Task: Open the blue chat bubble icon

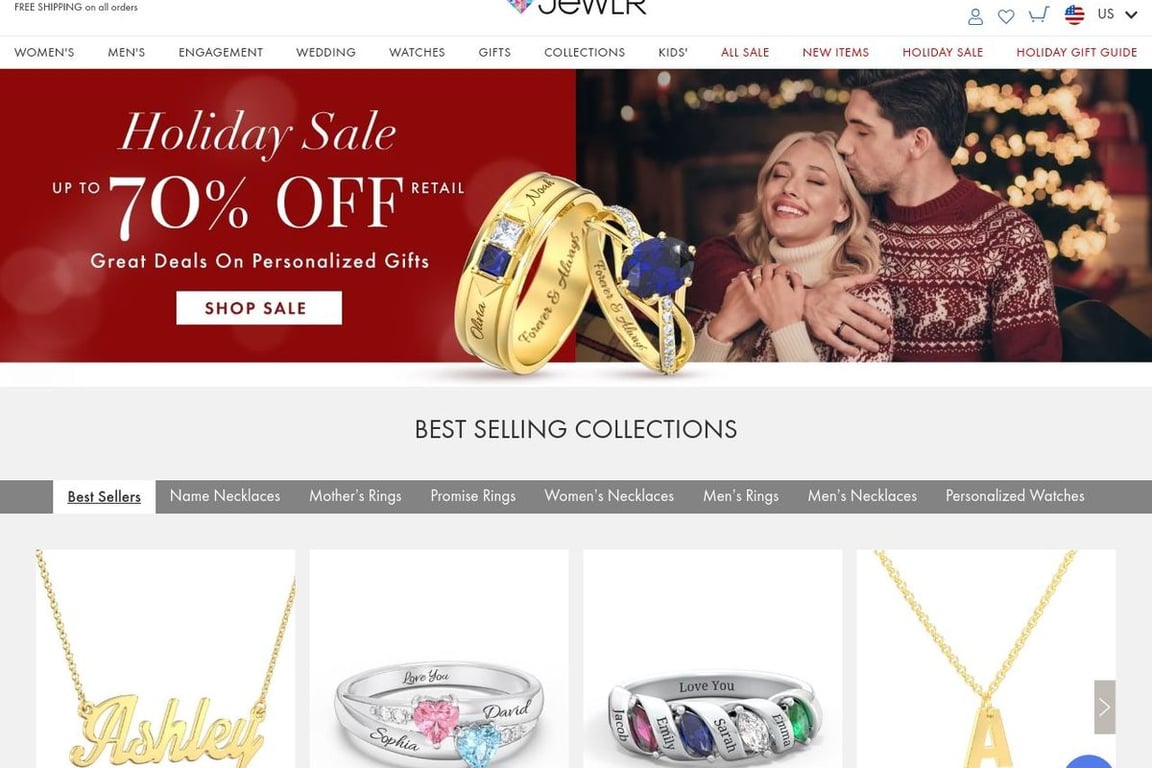Action: [1089, 761]
